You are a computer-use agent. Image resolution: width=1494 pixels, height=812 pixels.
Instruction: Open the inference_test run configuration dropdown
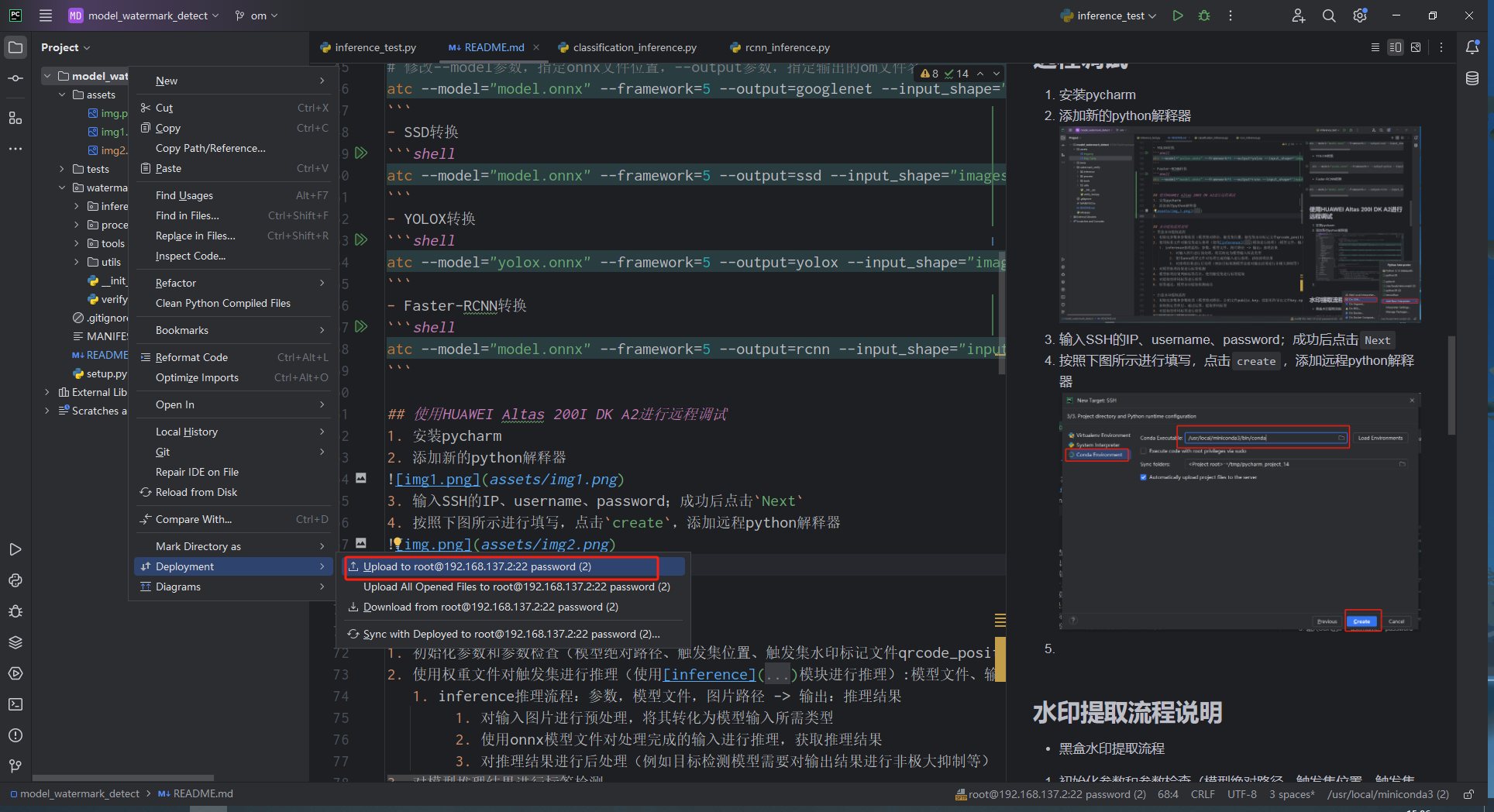point(1109,15)
